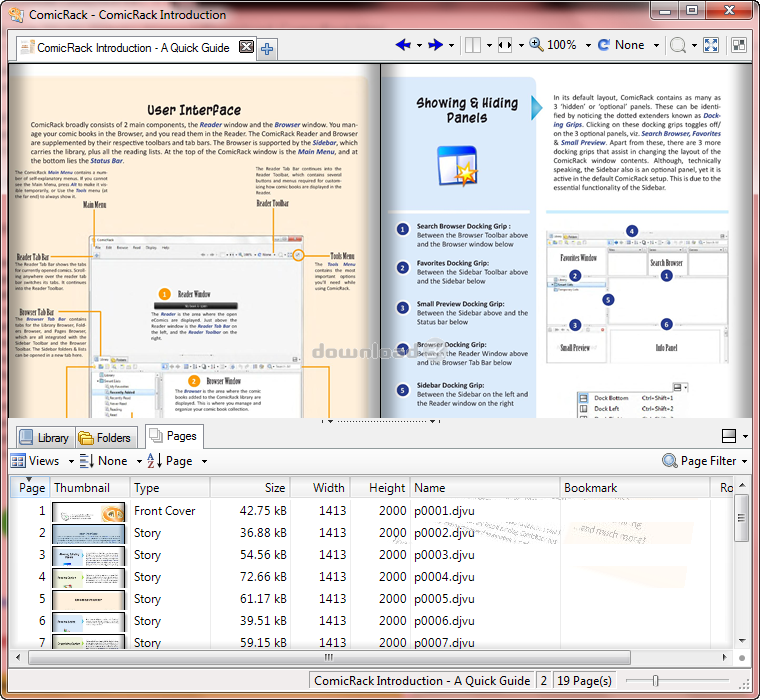Open the Views menu button
This screenshot has height=700, width=760.
tap(35, 461)
